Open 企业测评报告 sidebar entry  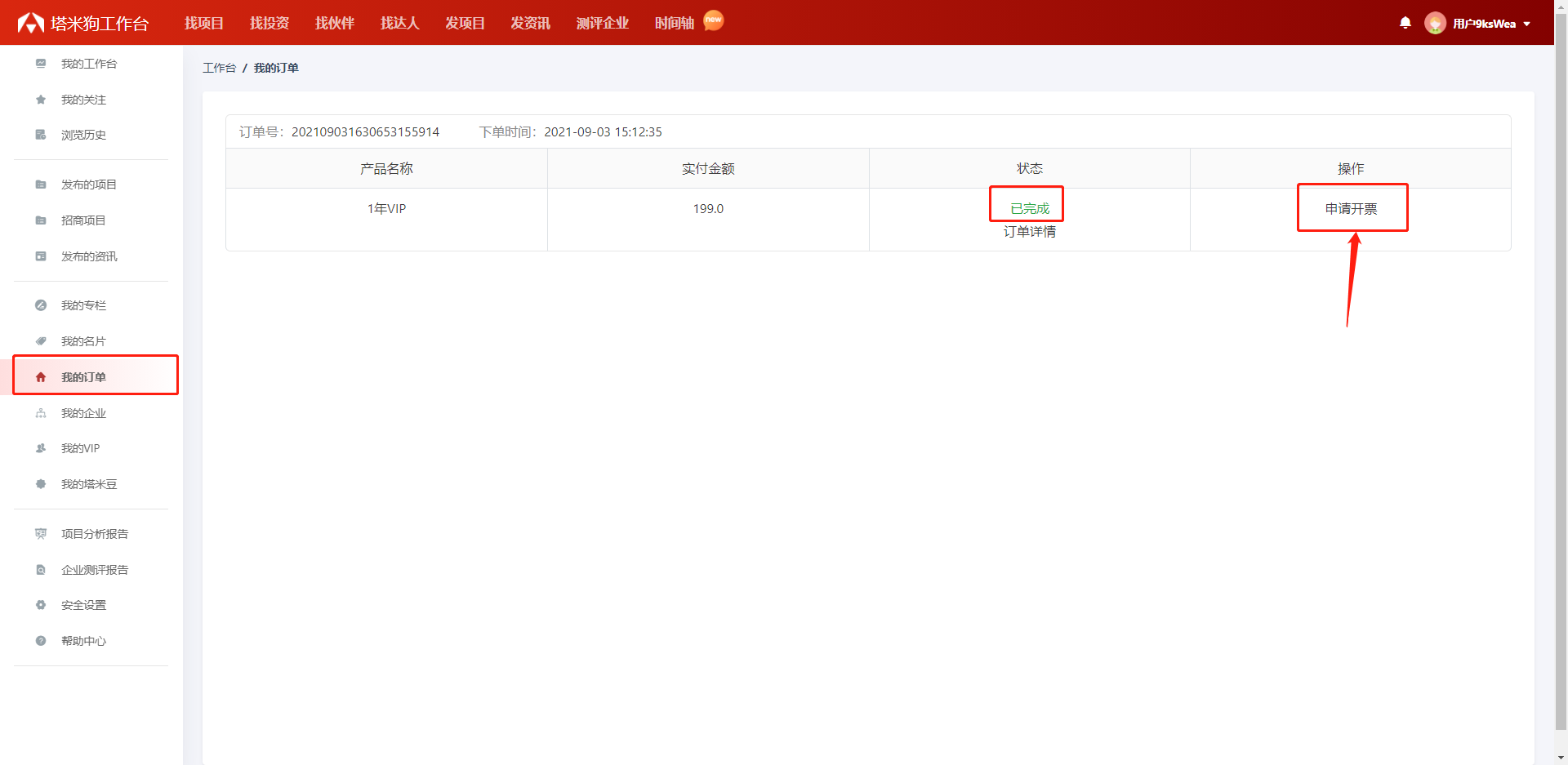[95, 570]
